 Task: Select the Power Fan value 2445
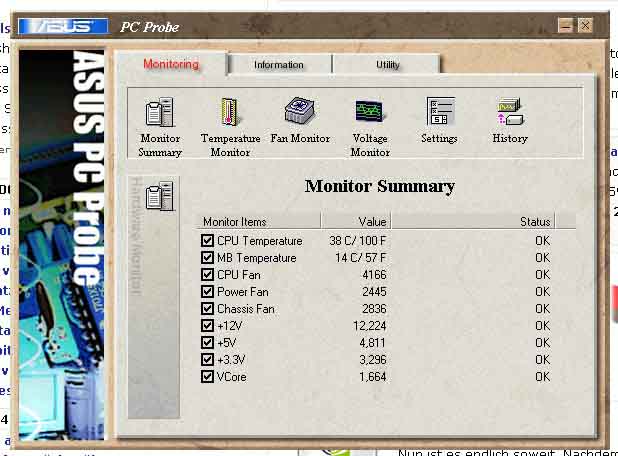tap(374, 291)
